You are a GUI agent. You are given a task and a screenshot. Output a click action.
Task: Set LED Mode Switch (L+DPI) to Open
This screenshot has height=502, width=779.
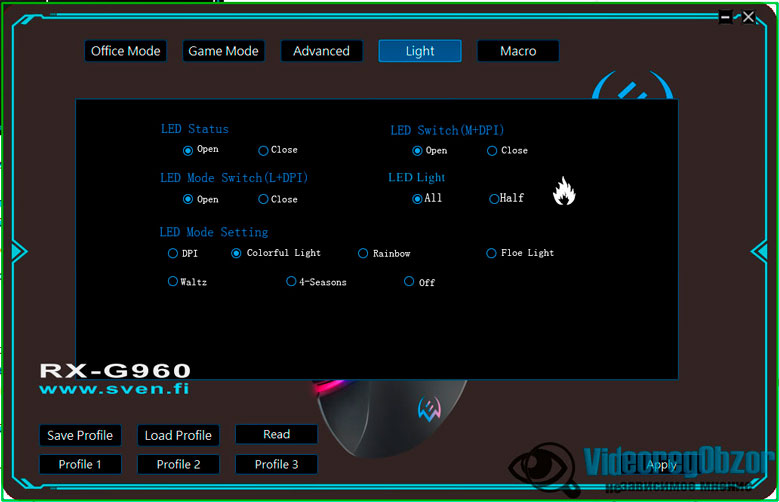[x=188, y=199]
